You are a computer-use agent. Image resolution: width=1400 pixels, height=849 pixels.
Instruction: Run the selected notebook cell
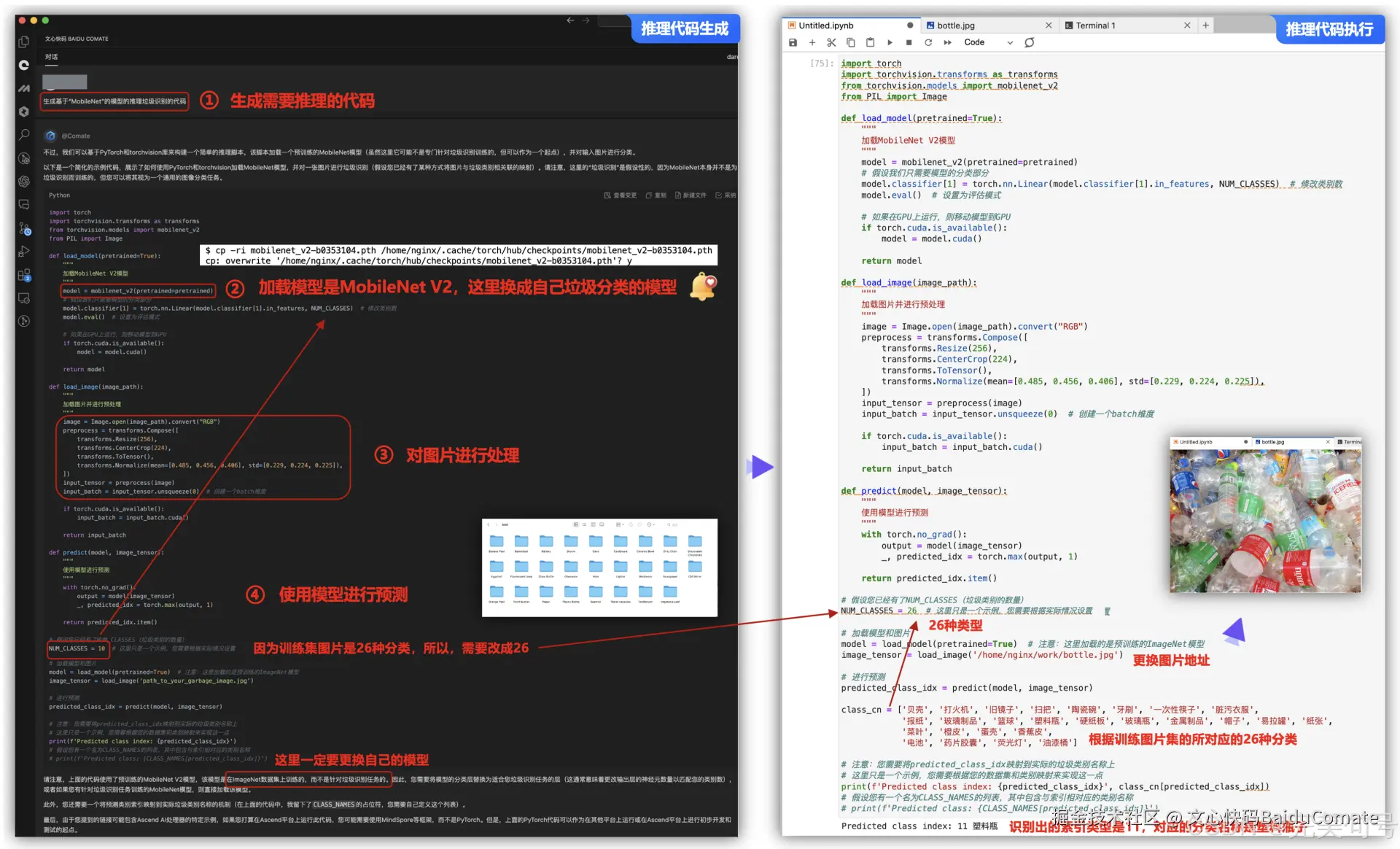[x=890, y=43]
